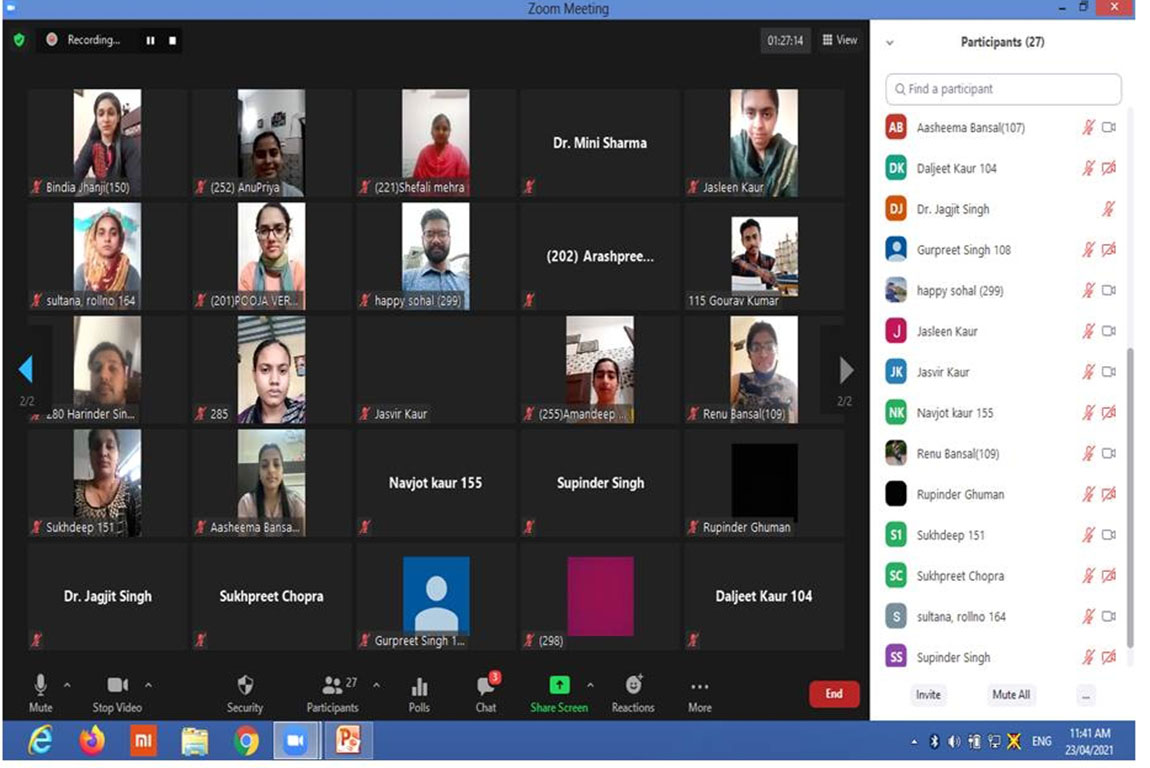This screenshot has width=1150, height=768.
Task: Click the Find a participant search field
Action: pyautogui.click(x=1003, y=89)
